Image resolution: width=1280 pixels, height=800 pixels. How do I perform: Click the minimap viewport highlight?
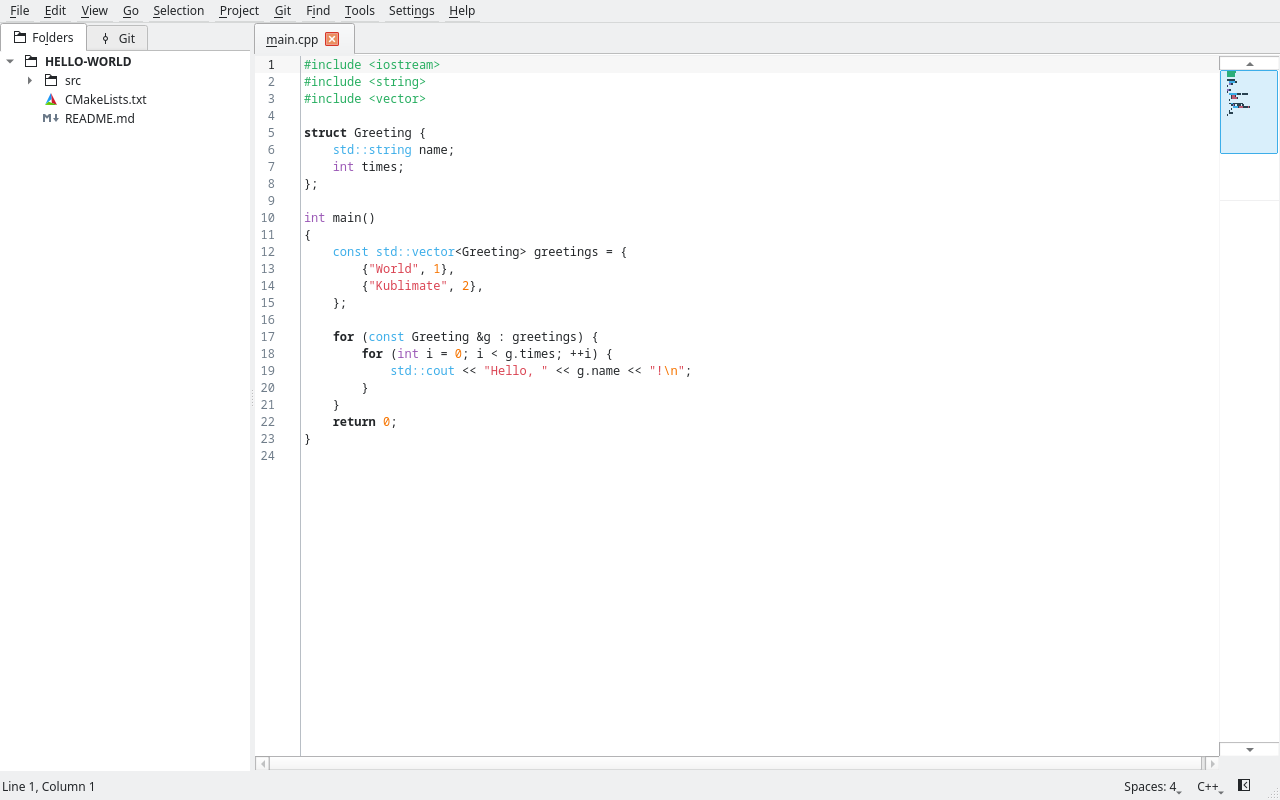coord(1249,112)
